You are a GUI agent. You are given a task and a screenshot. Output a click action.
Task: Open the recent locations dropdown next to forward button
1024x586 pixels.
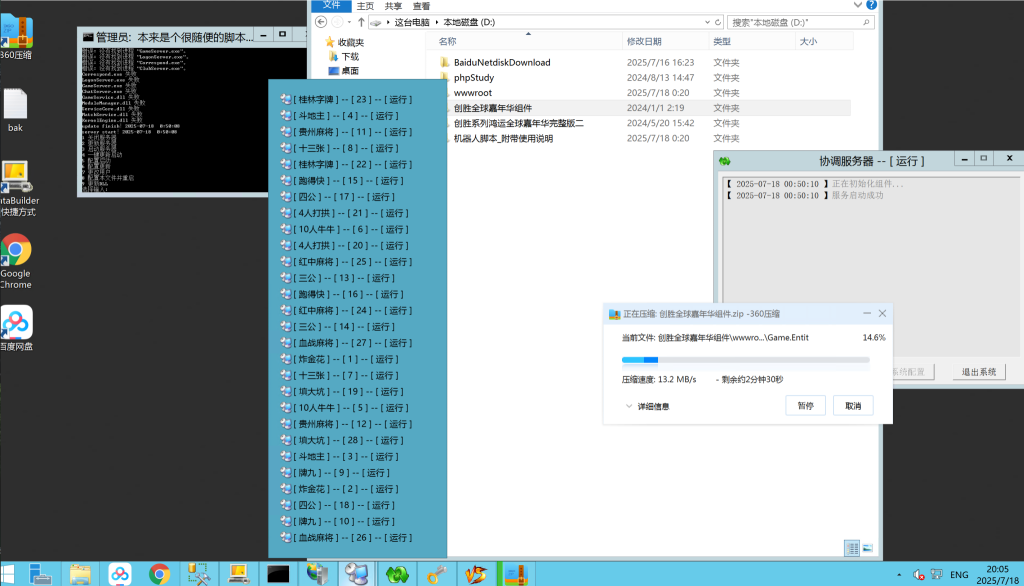347,21
